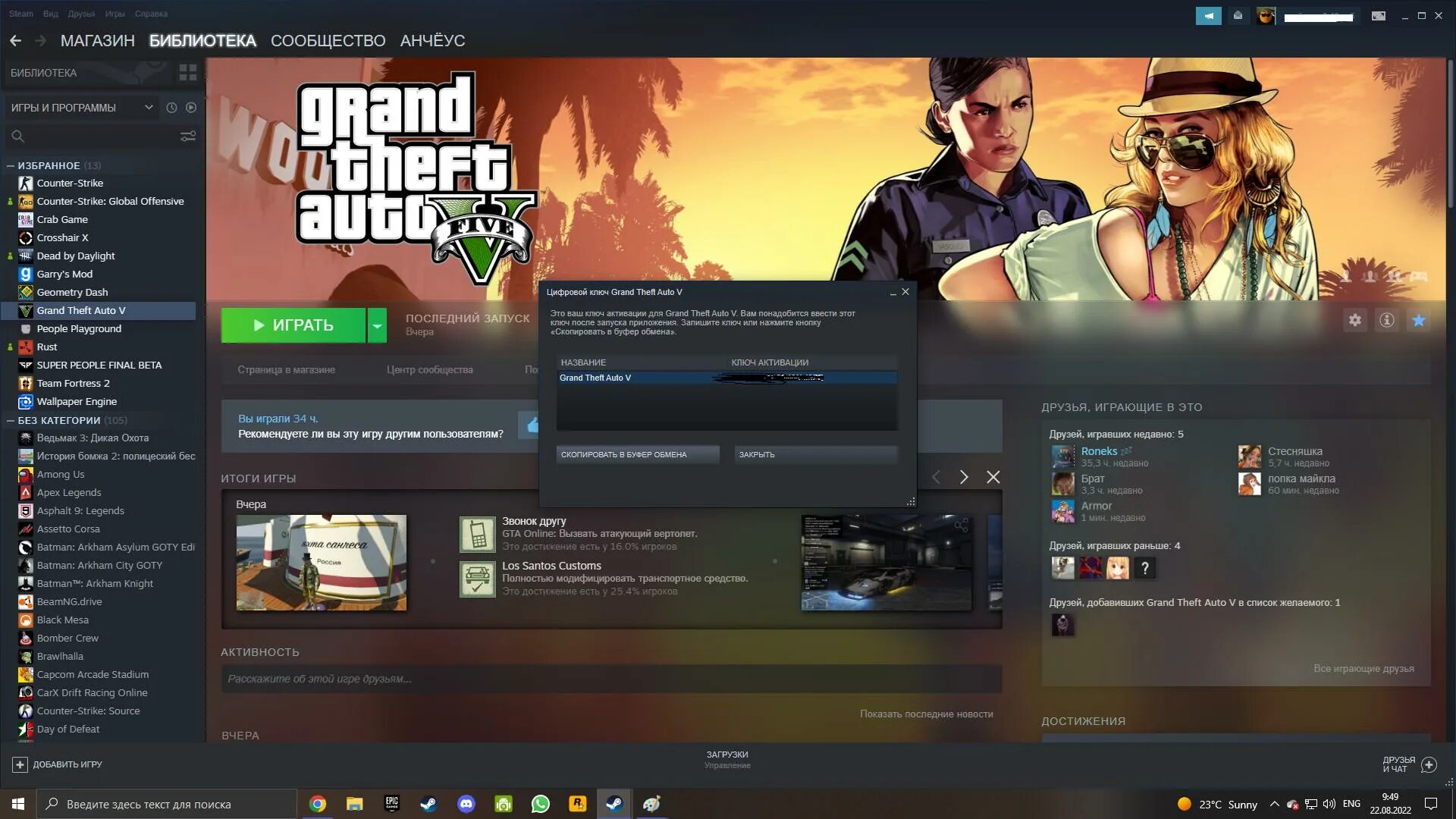Click the ready-to-play filter icon
This screenshot has height=819, width=1456.
click(x=191, y=108)
